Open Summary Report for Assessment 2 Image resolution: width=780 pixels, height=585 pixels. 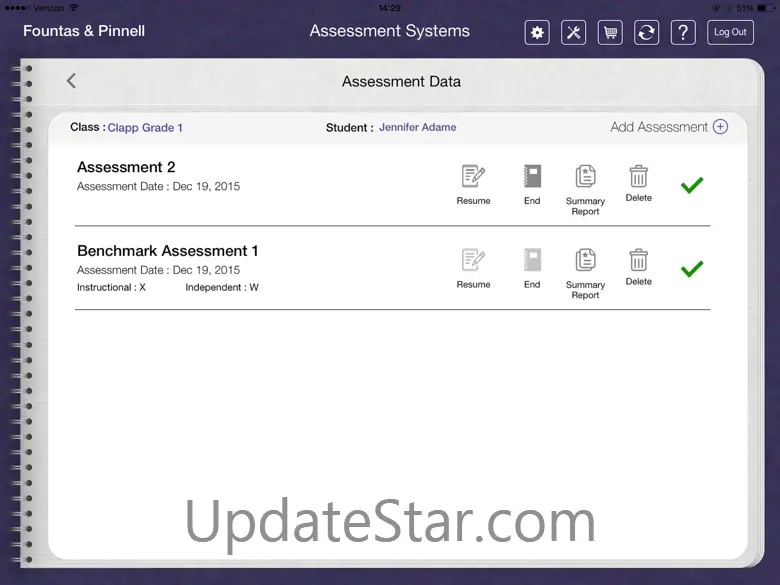pyautogui.click(x=585, y=190)
